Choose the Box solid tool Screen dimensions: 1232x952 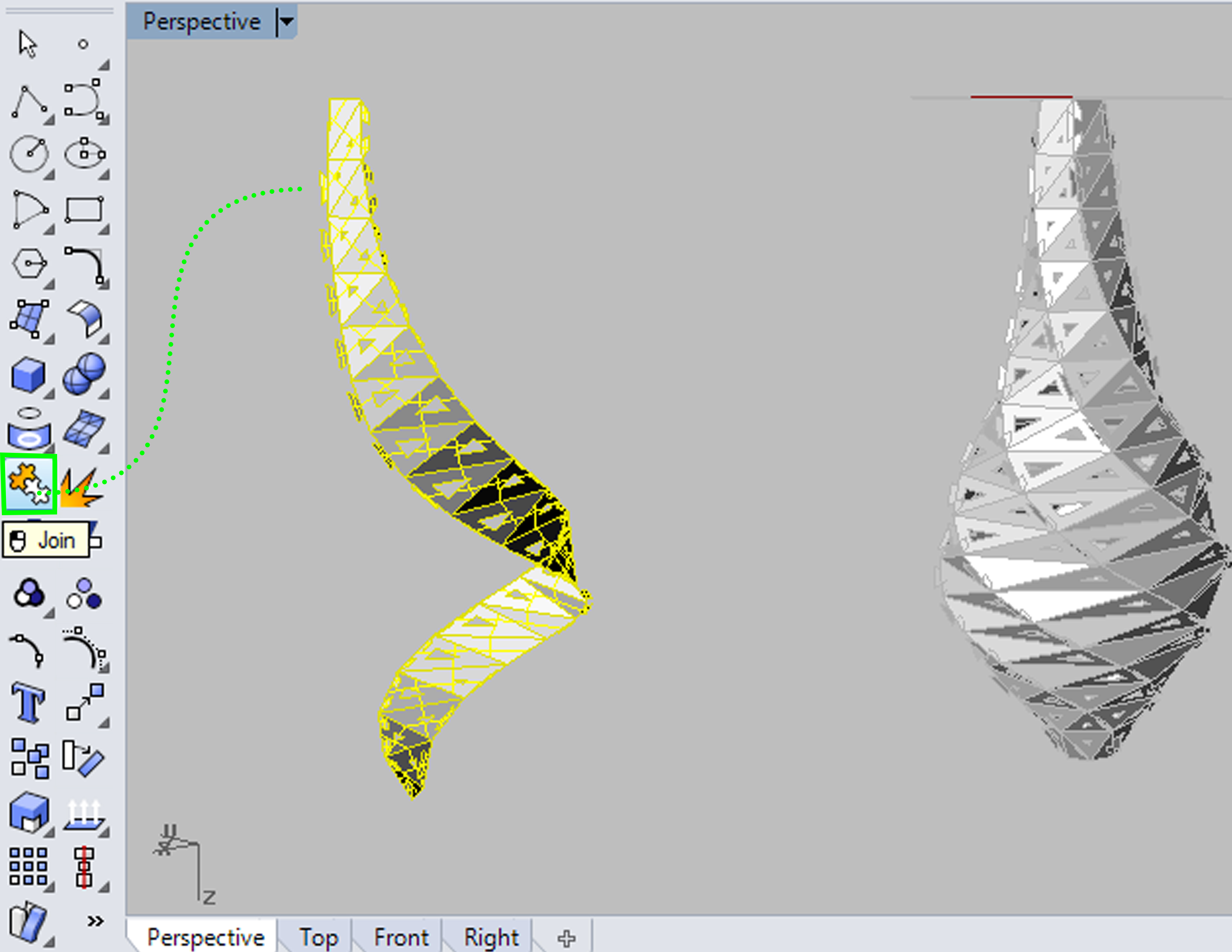[x=28, y=375]
